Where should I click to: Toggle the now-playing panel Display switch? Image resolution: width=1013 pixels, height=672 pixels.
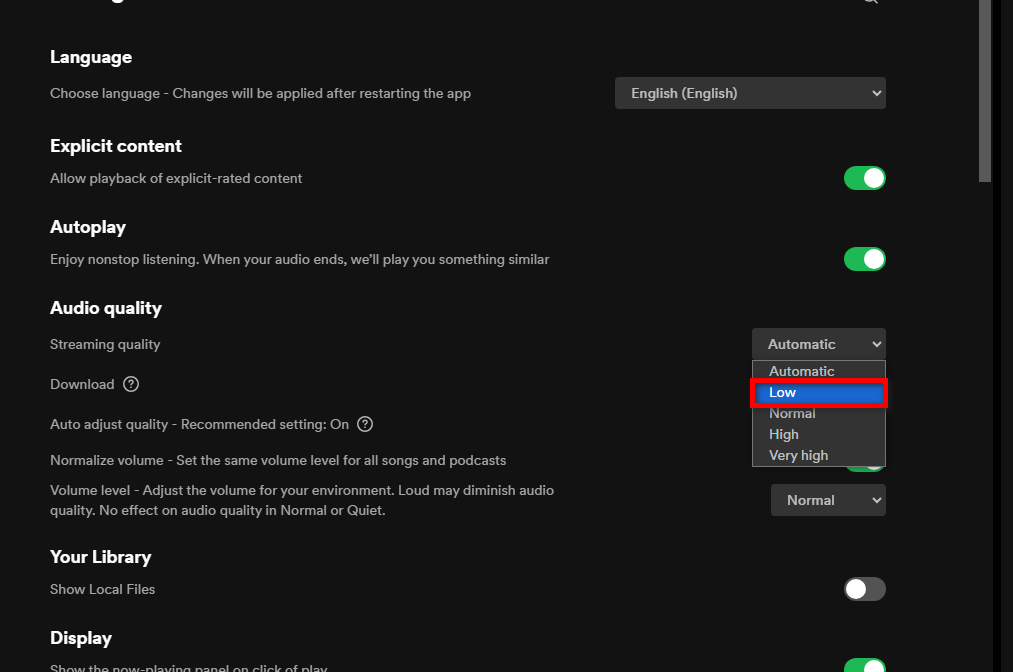click(864, 665)
